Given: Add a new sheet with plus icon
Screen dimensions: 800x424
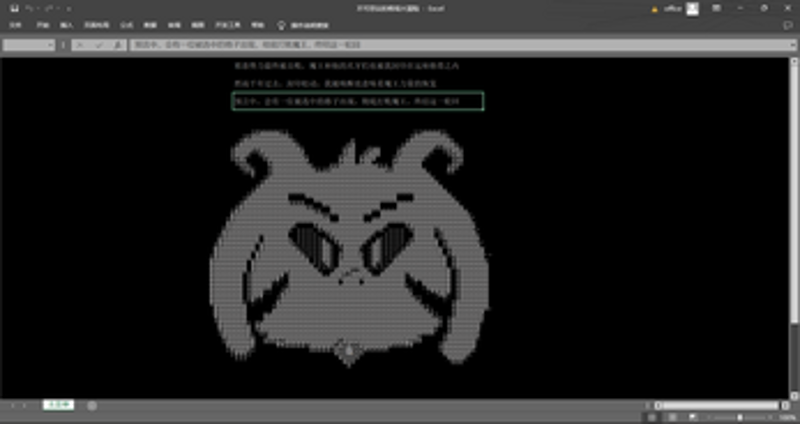Looking at the screenshot, I should tap(92, 405).
